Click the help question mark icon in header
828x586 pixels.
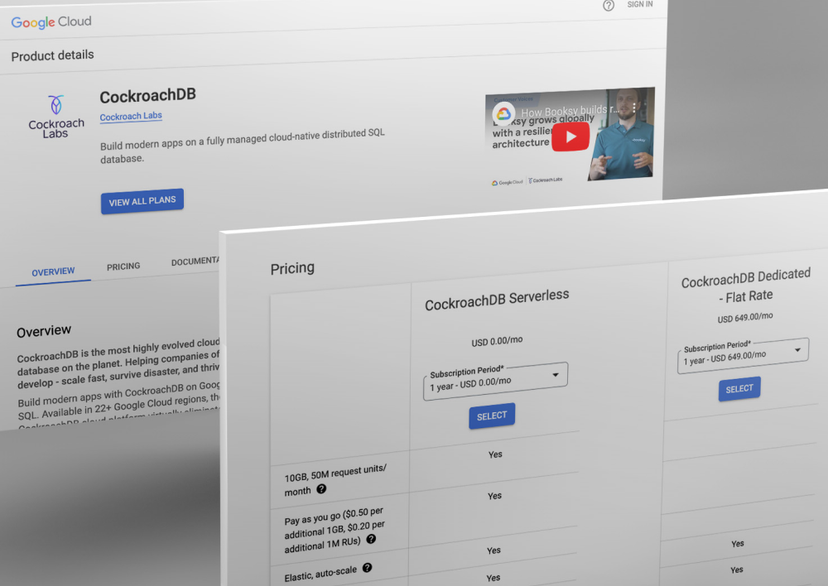click(608, 6)
